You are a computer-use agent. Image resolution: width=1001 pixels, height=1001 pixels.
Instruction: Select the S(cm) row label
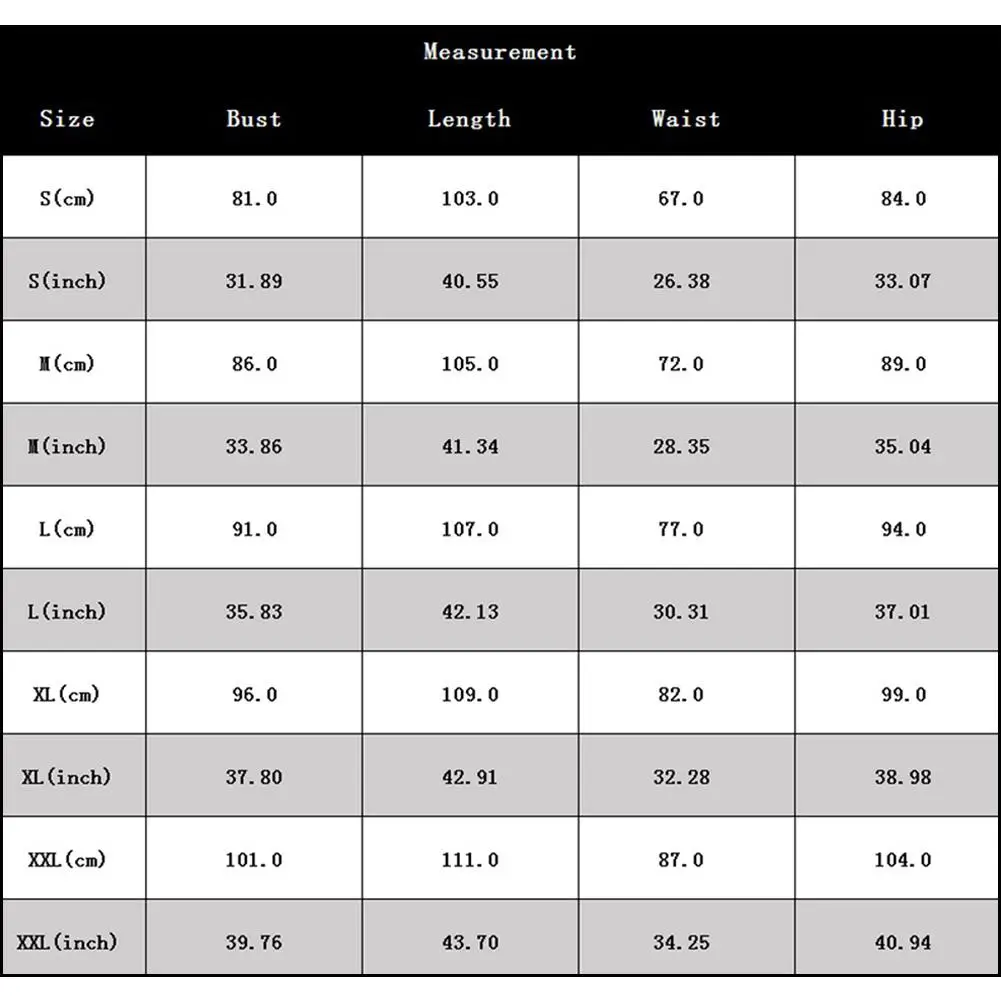click(68, 198)
